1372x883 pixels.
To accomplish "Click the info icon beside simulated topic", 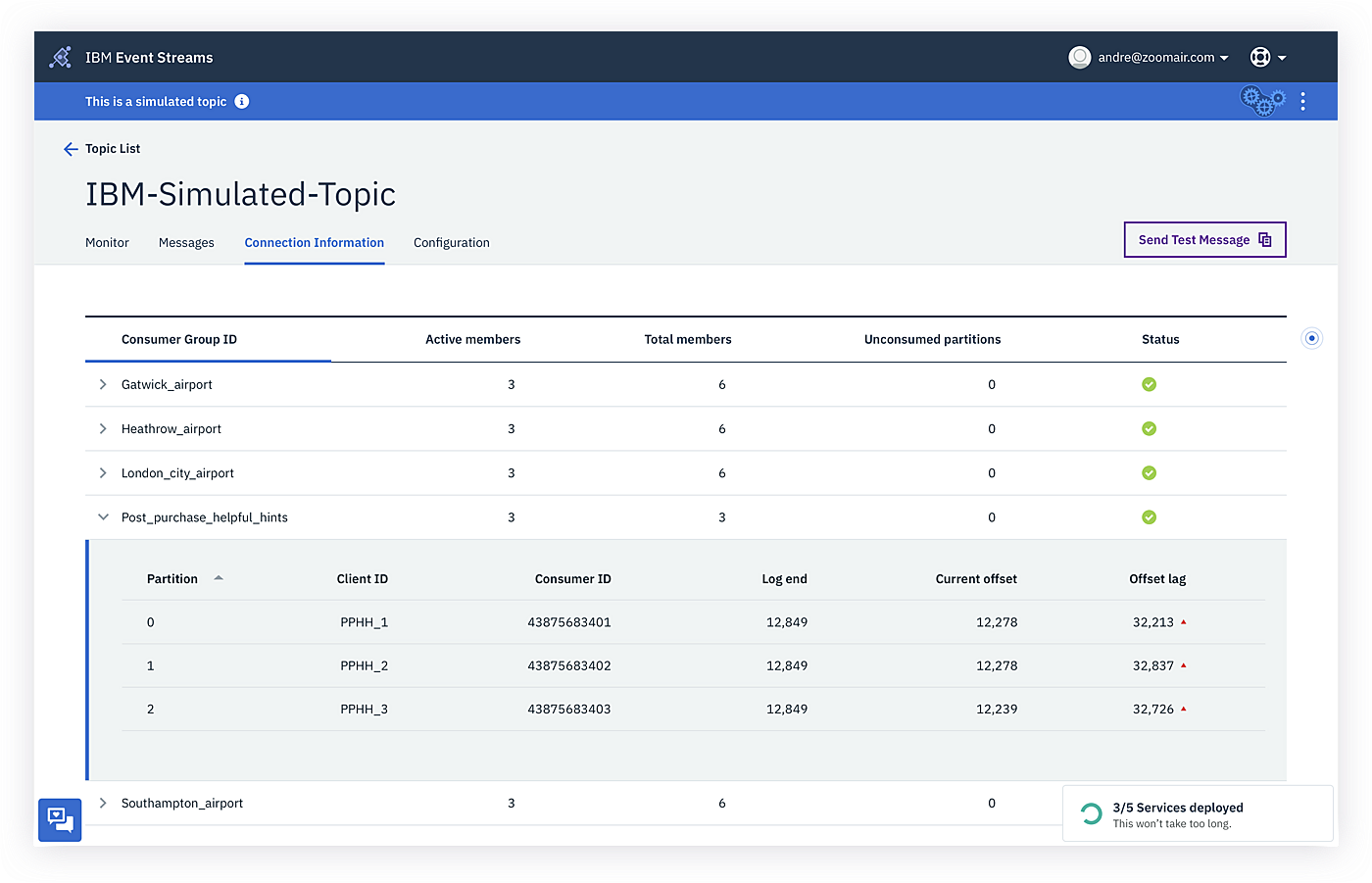I will 242,102.
